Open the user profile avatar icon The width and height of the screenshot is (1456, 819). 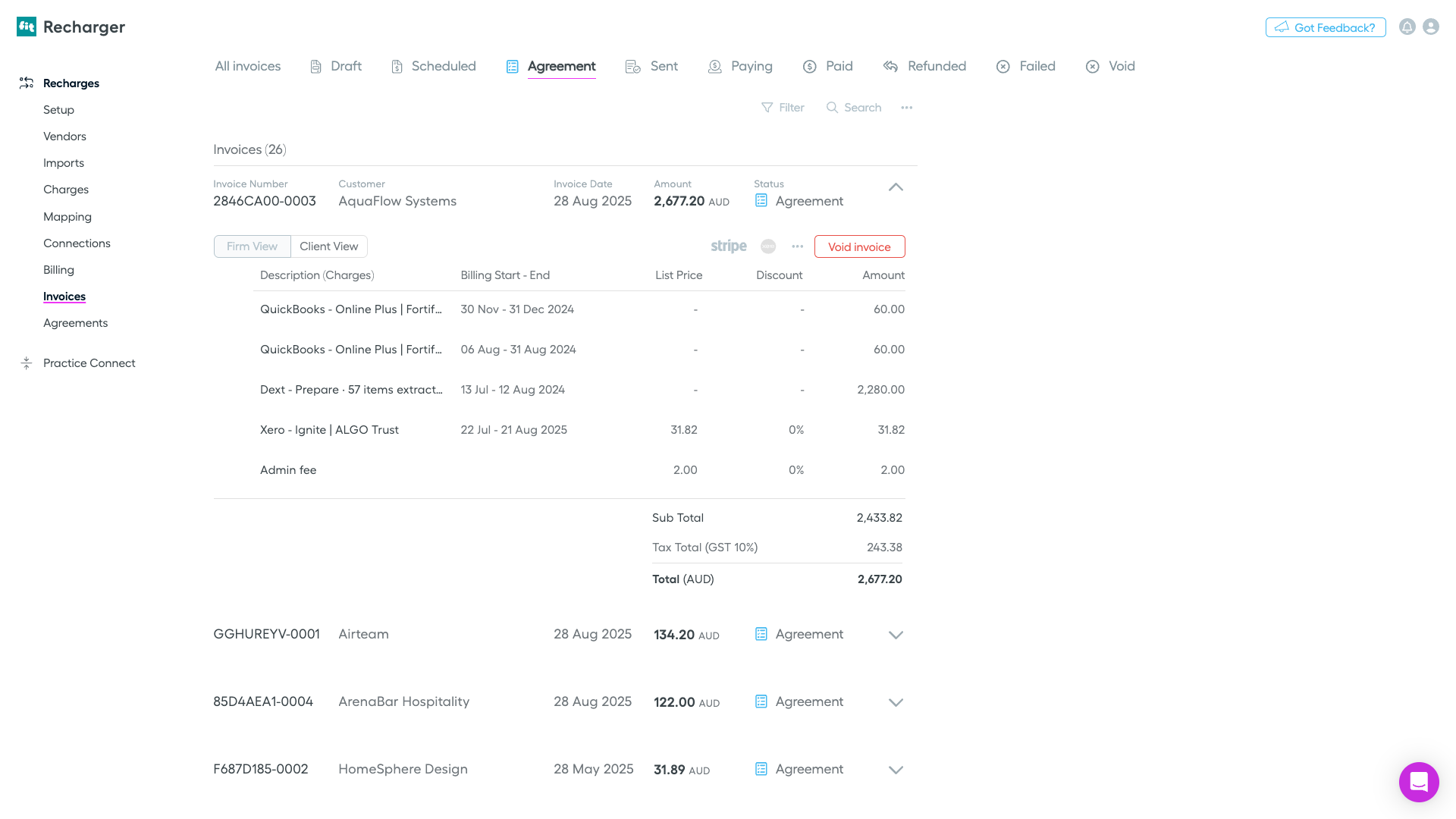pos(1431,27)
